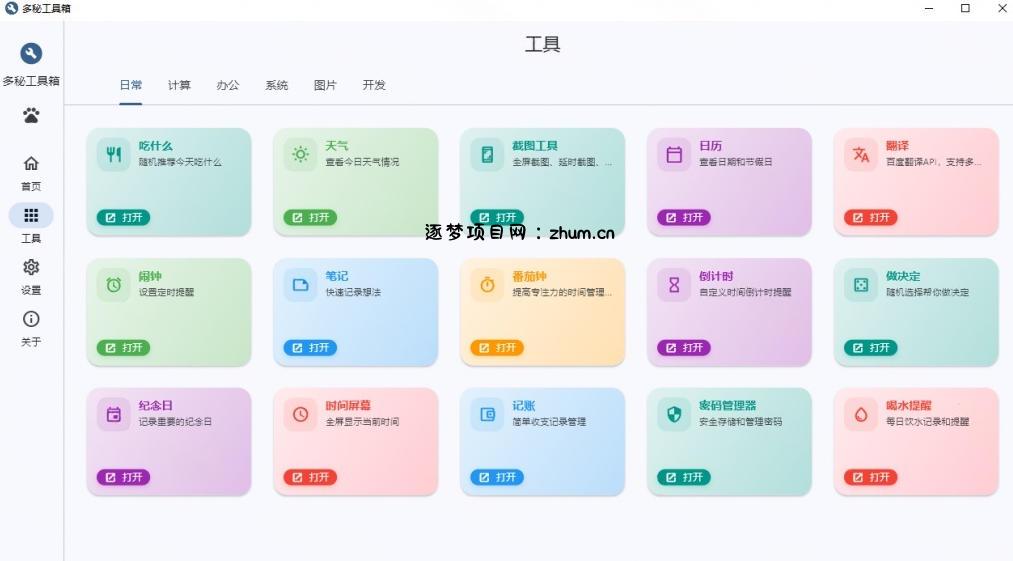
Task: Switch to the 开发 tab
Action: pos(374,85)
